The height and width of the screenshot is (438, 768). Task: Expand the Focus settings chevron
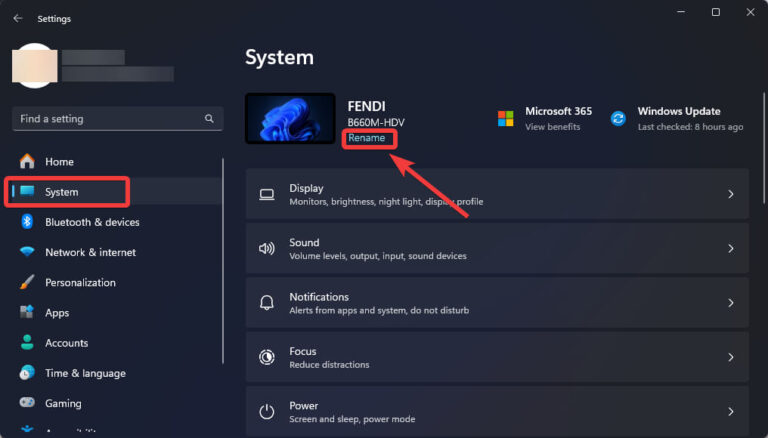(731, 357)
